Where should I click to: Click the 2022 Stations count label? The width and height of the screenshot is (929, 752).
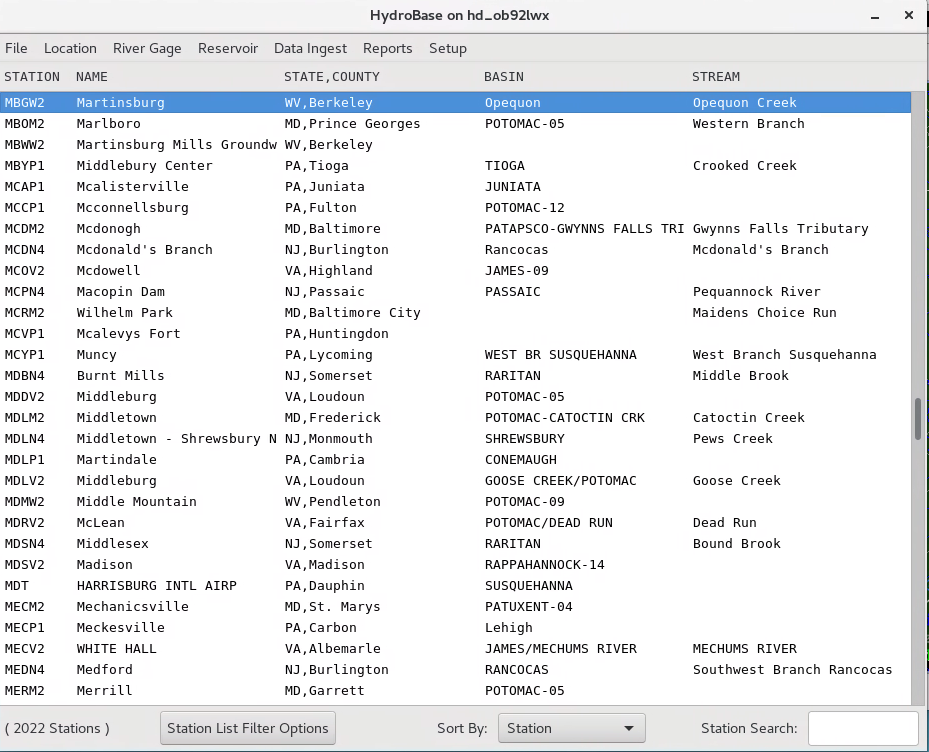(x=57, y=728)
